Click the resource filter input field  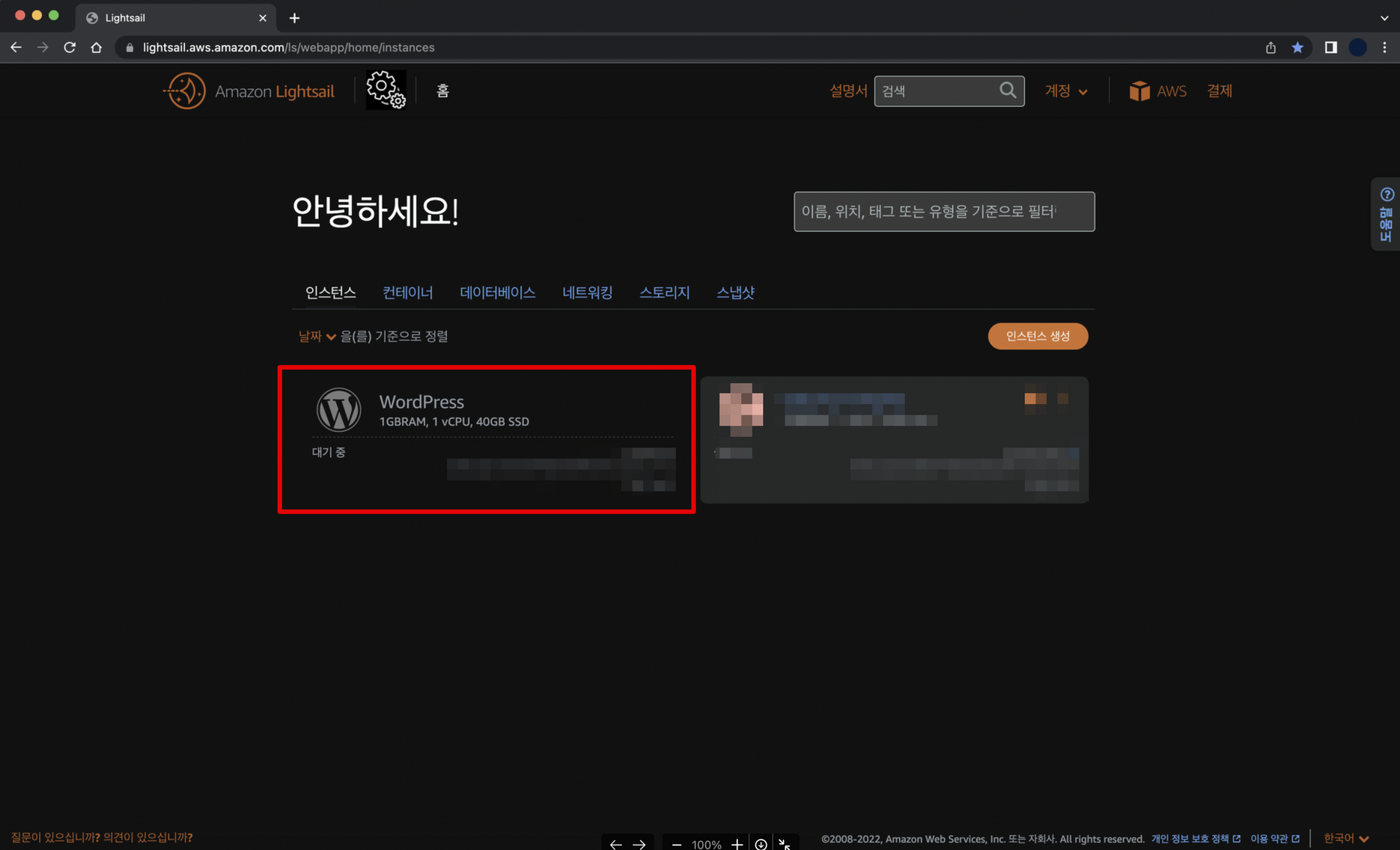(x=944, y=212)
